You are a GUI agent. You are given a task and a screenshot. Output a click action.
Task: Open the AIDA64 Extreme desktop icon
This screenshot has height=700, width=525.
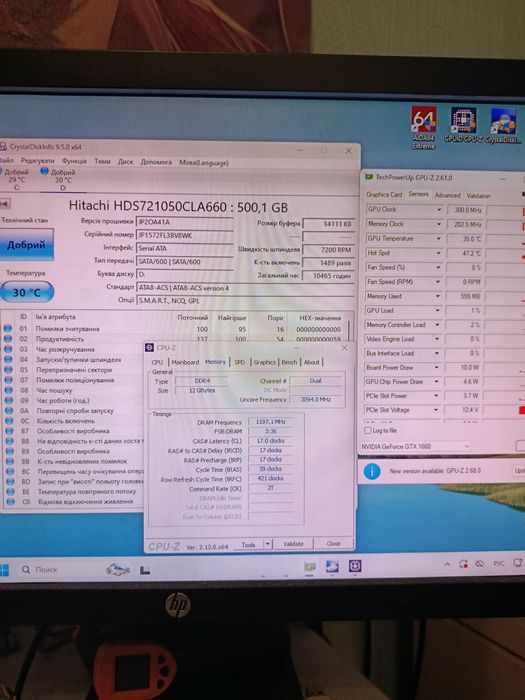424,126
